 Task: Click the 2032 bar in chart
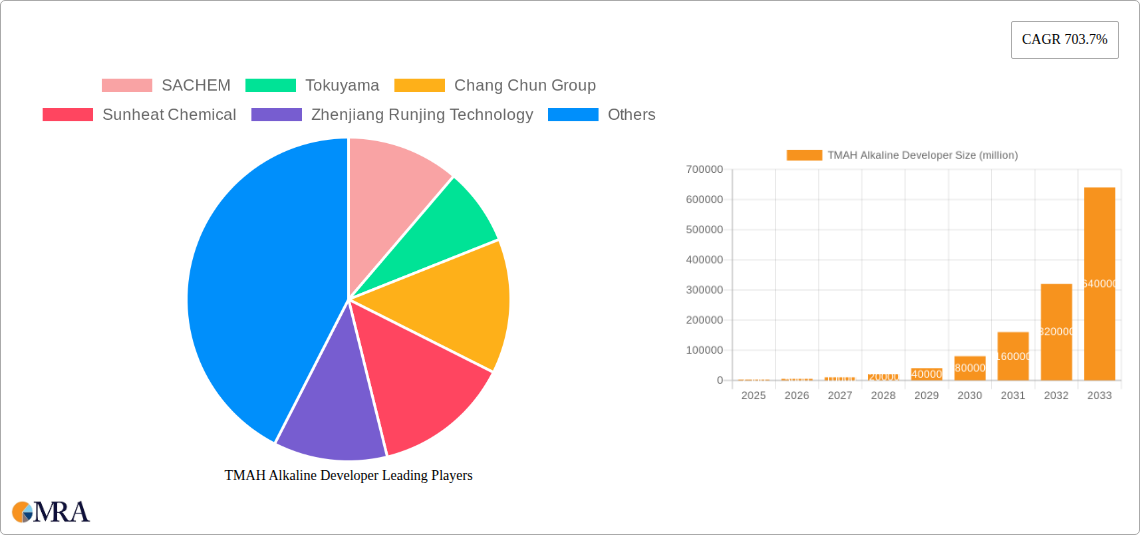click(1056, 333)
